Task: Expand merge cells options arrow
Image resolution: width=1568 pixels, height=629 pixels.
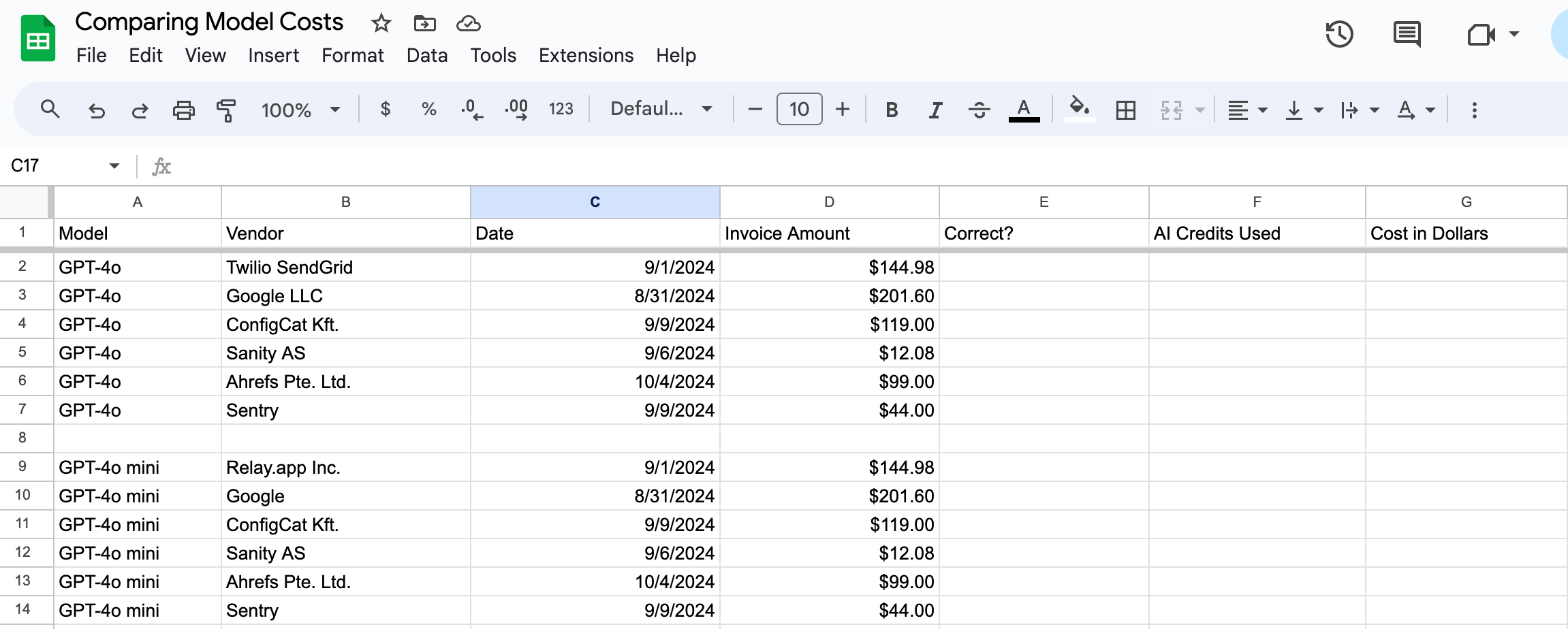Action: click(1200, 110)
